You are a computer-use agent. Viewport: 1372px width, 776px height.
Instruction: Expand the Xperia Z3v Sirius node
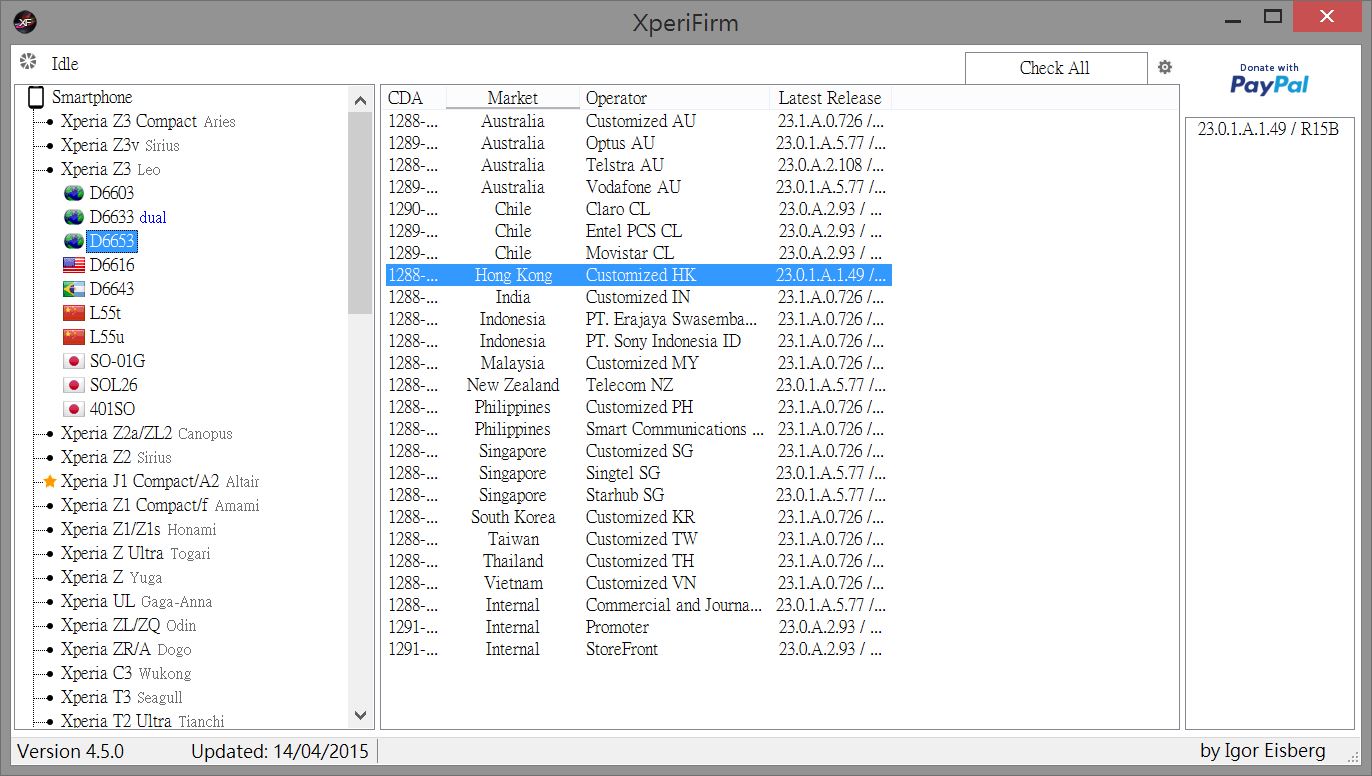(49, 145)
